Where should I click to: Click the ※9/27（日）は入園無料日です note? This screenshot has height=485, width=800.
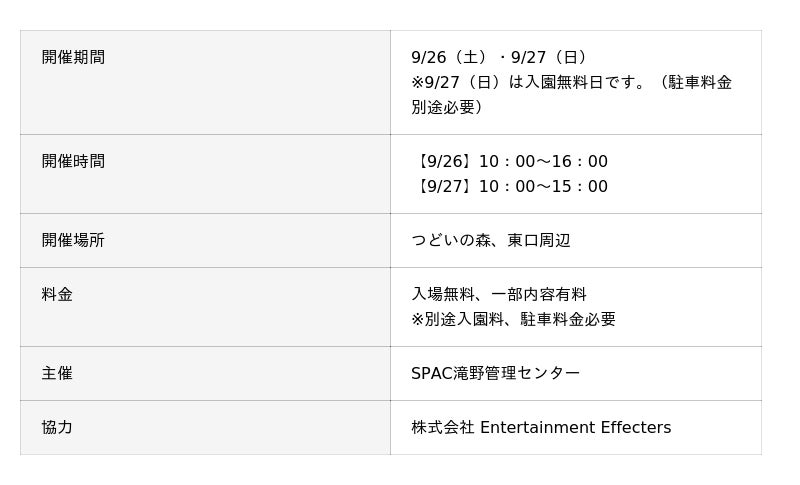pos(530,82)
